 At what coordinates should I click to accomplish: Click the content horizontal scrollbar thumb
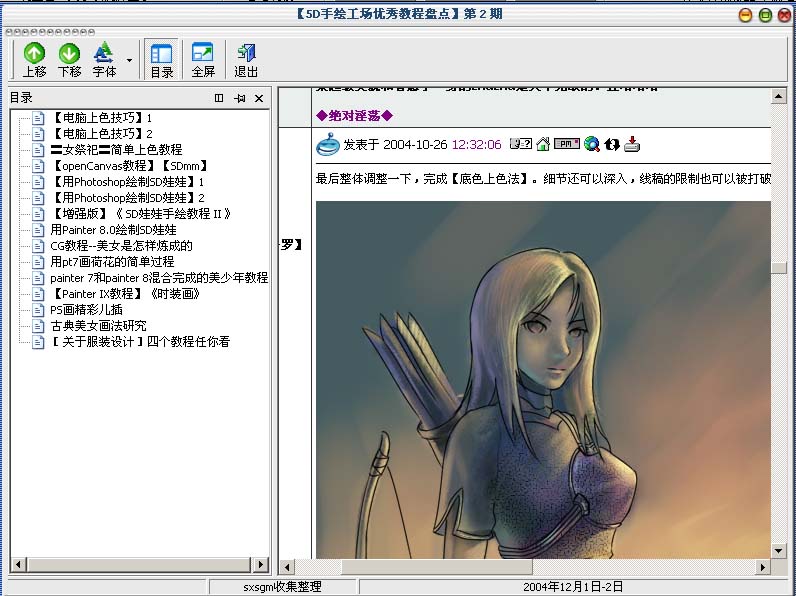coord(437,567)
